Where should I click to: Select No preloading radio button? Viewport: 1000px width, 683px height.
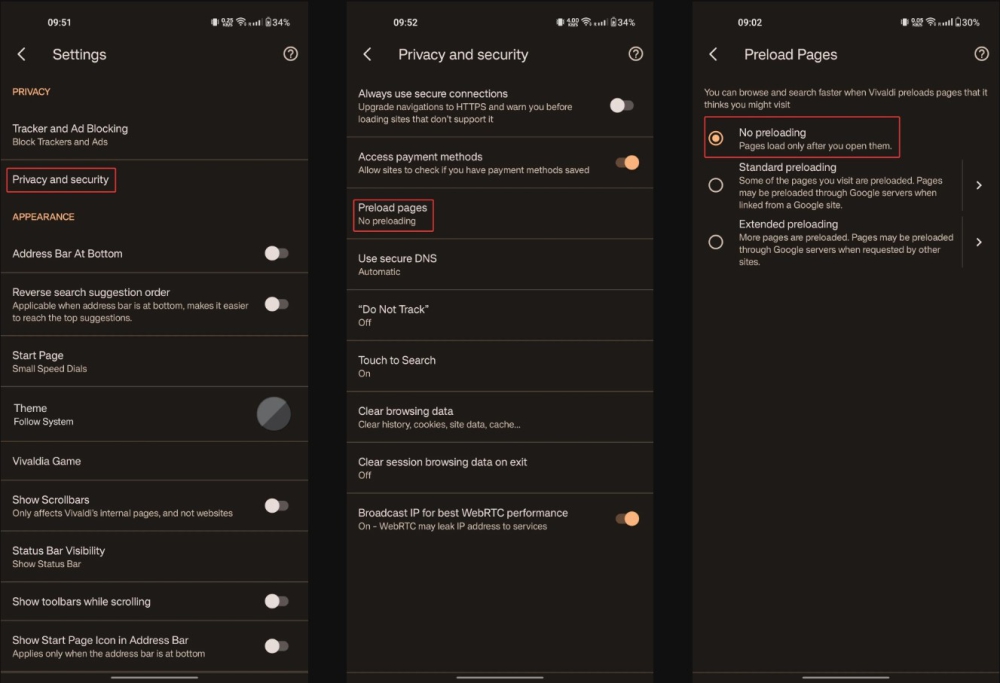(716, 138)
